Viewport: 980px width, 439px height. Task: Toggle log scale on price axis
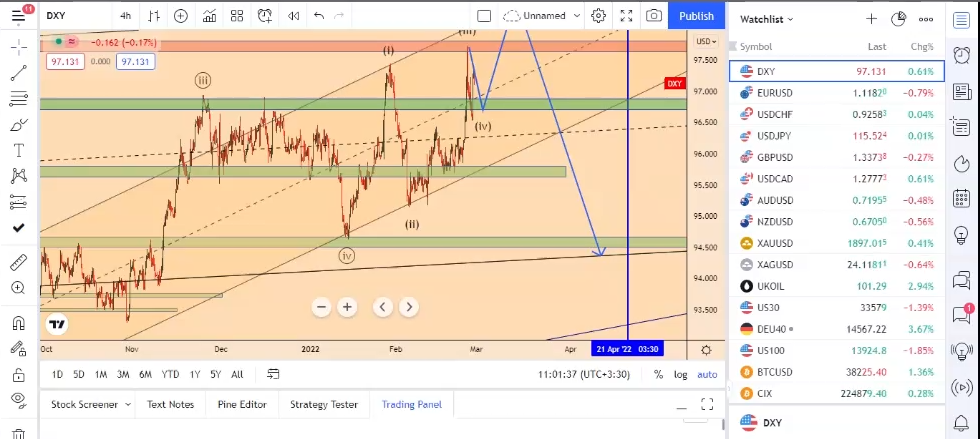[681, 374]
